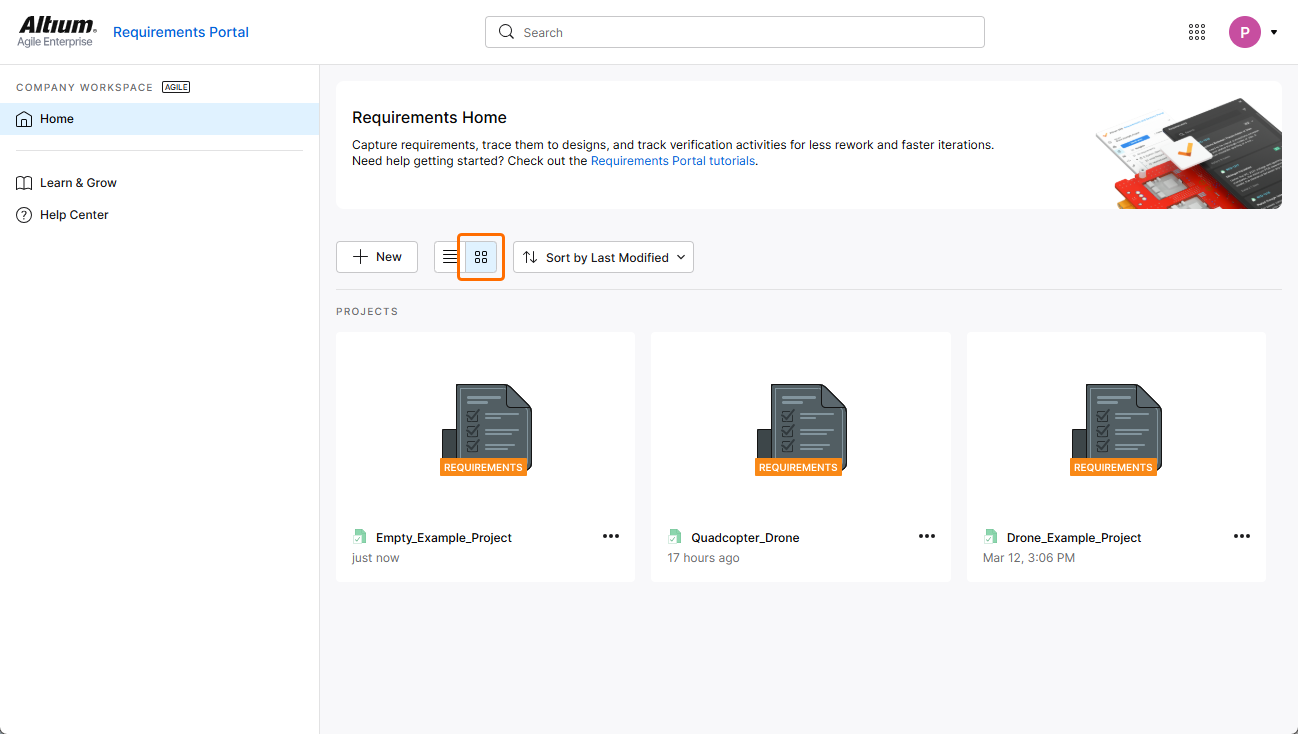
Task: Click the Requirements Portal title link
Action: 181,32
